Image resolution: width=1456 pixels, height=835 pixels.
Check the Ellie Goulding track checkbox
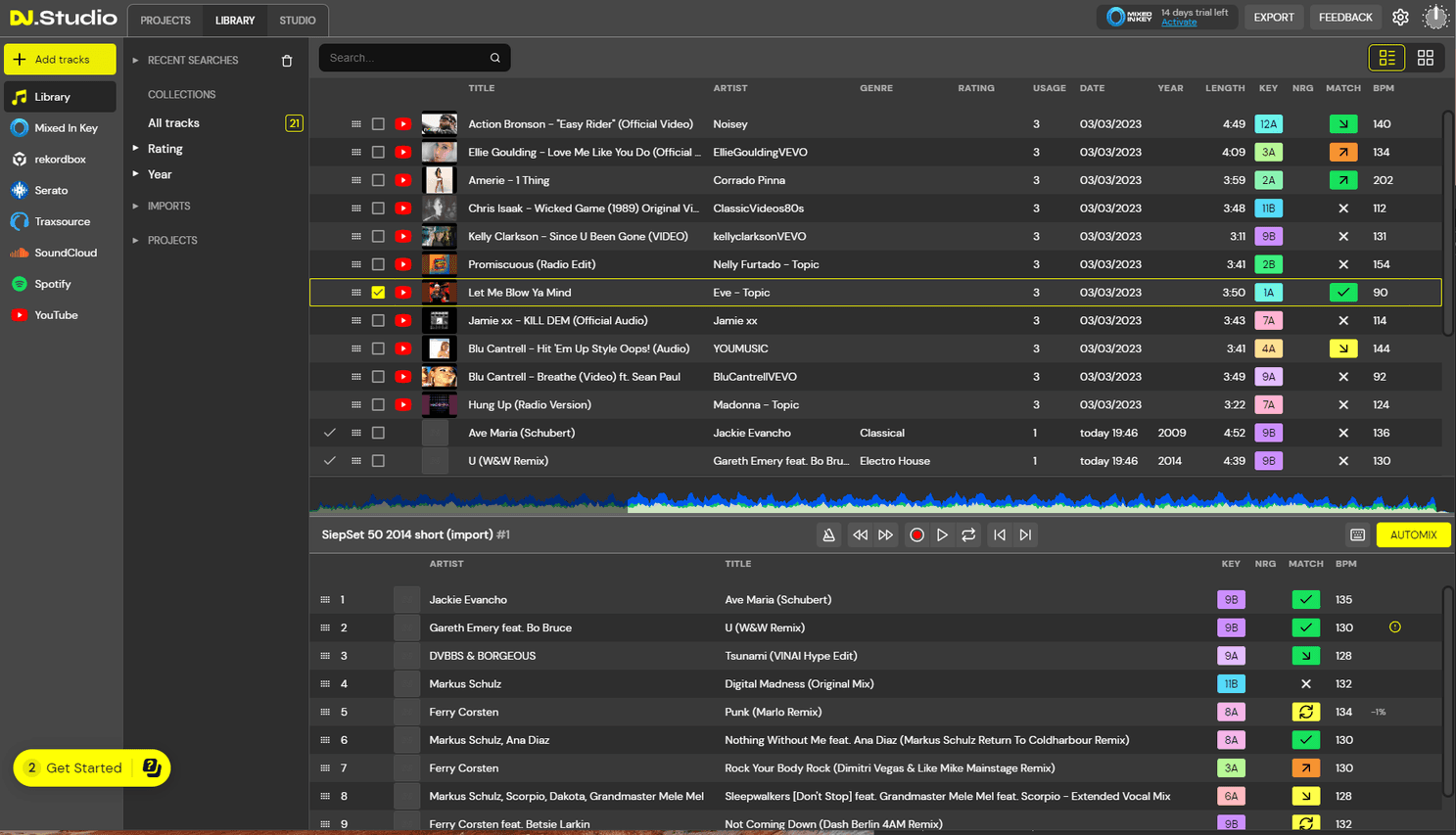click(x=378, y=152)
